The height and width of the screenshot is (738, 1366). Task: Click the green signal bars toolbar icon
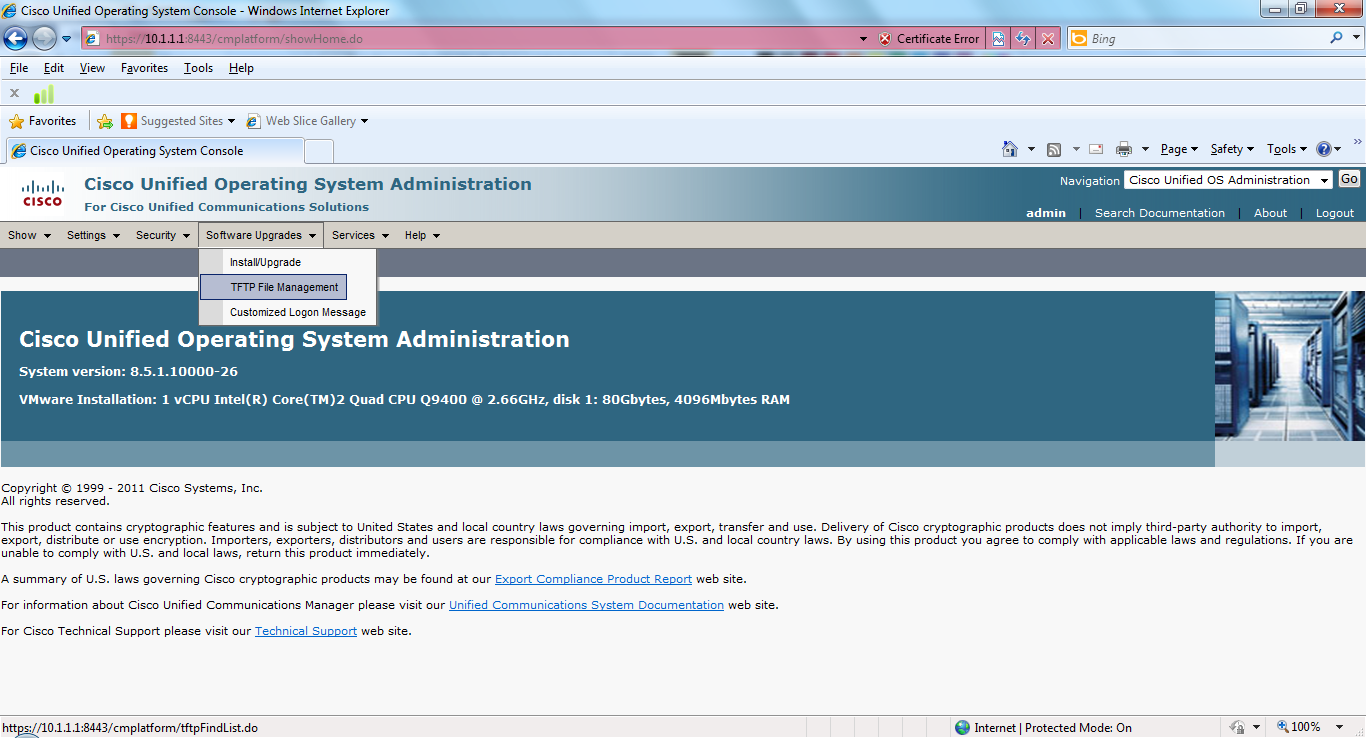click(43, 94)
